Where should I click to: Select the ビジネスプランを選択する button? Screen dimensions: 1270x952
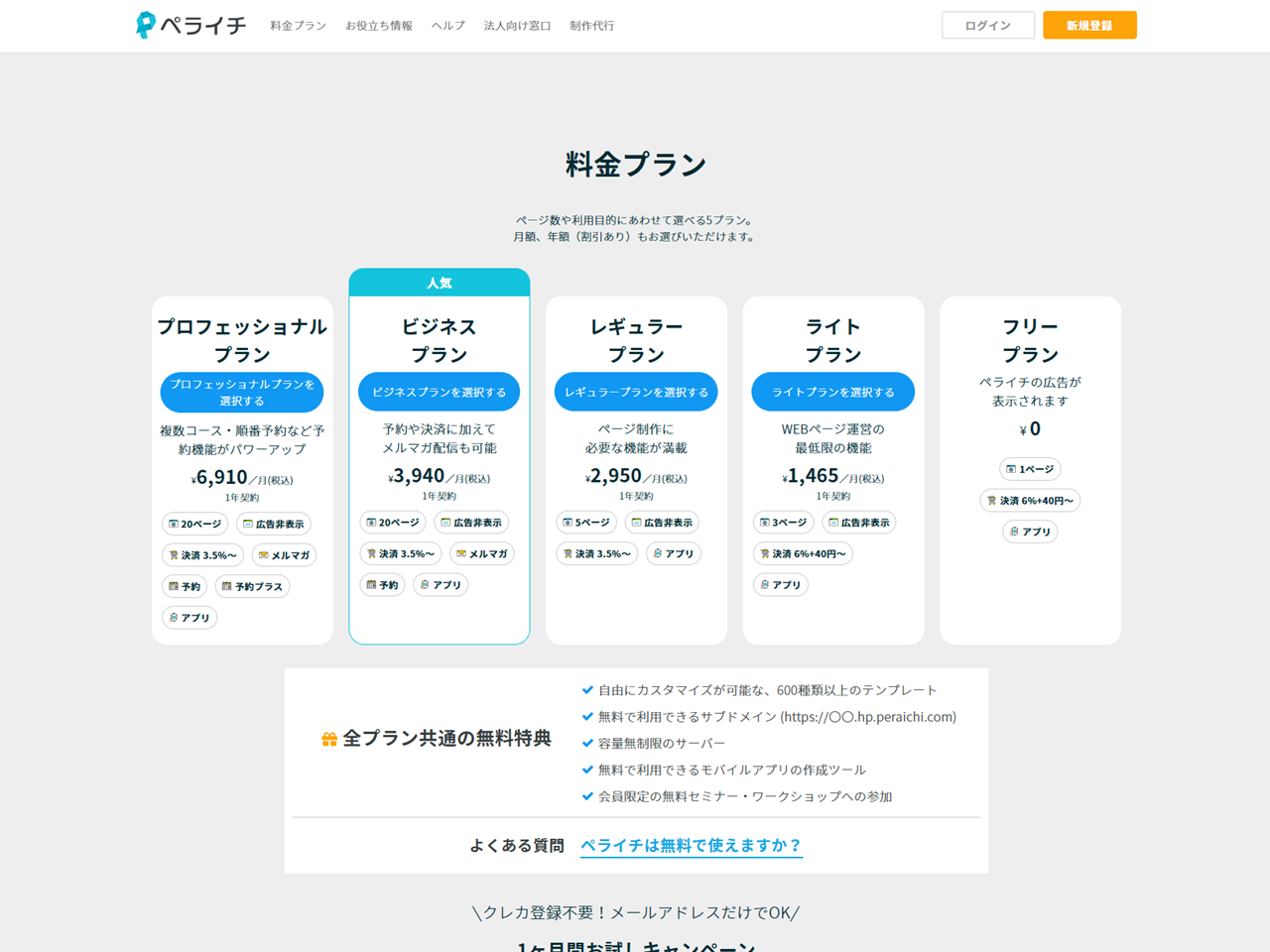(x=439, y=392)
